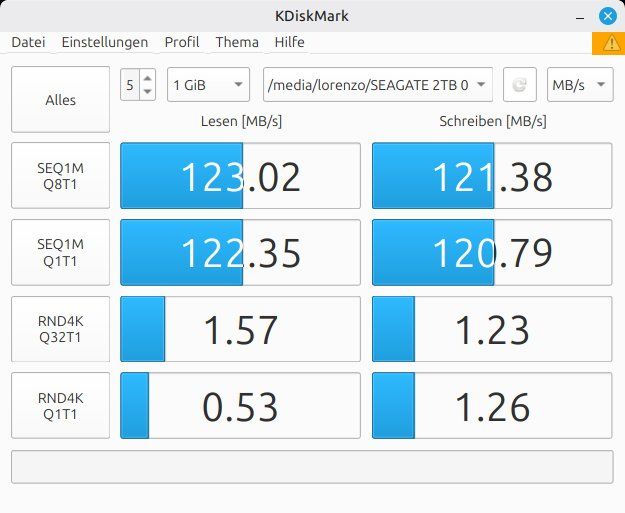Viewport: 625px width, 513px height.
Task: Open the MB/s unit dropdown
Action: (580, 85)
